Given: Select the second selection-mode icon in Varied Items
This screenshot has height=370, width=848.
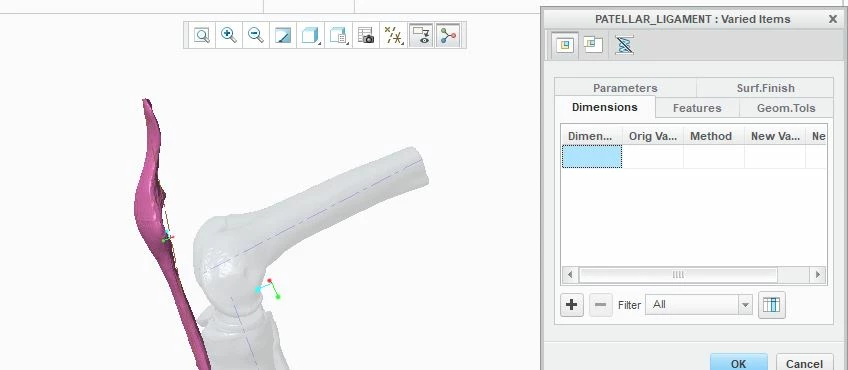Looking at the screenshot, I should [593, 45].
